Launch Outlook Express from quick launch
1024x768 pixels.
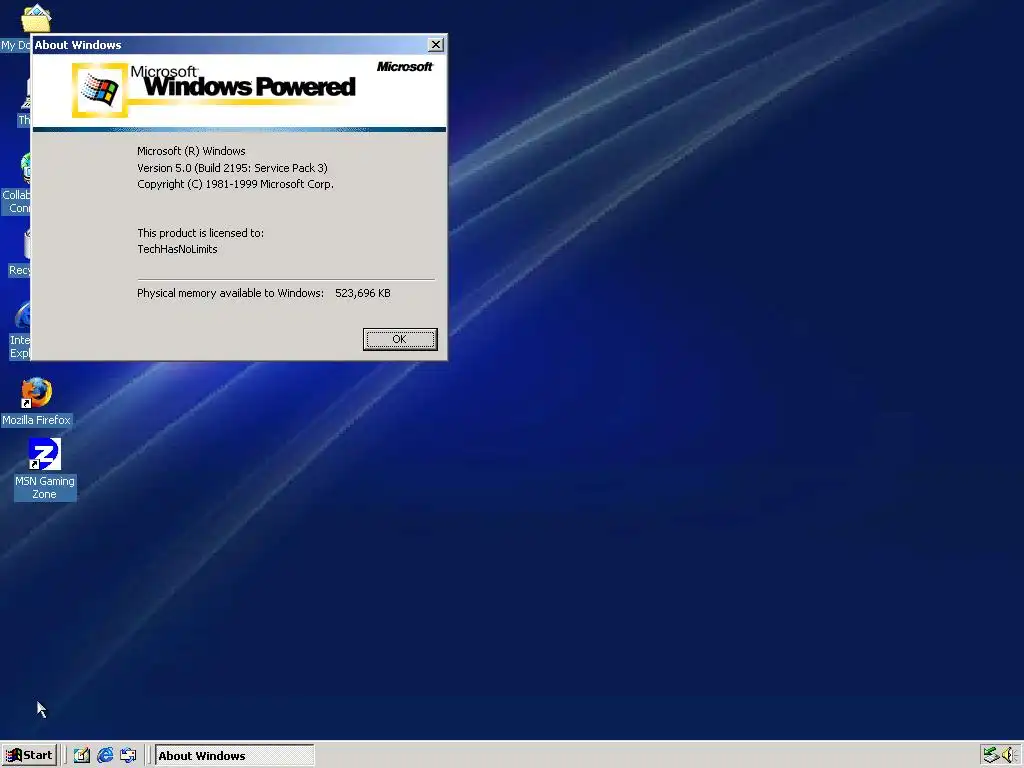[x=129, y=755]
